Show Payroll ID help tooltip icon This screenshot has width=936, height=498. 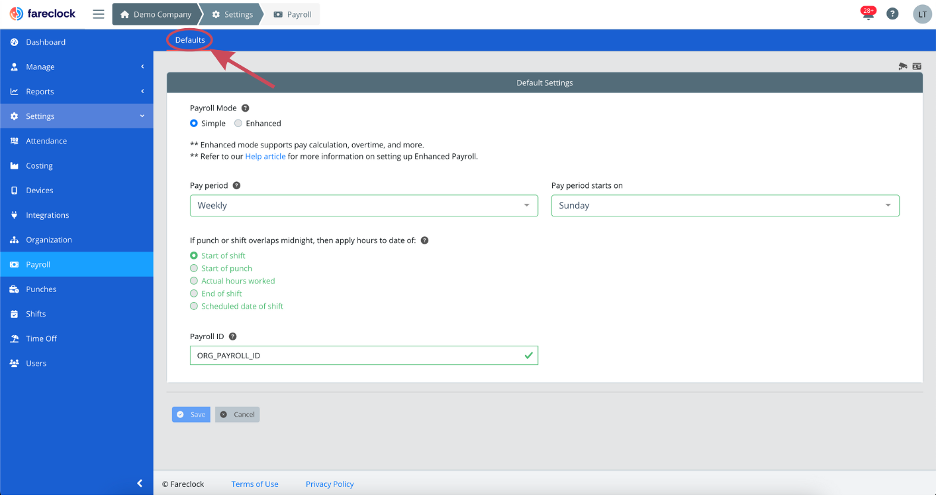[233, 337]
